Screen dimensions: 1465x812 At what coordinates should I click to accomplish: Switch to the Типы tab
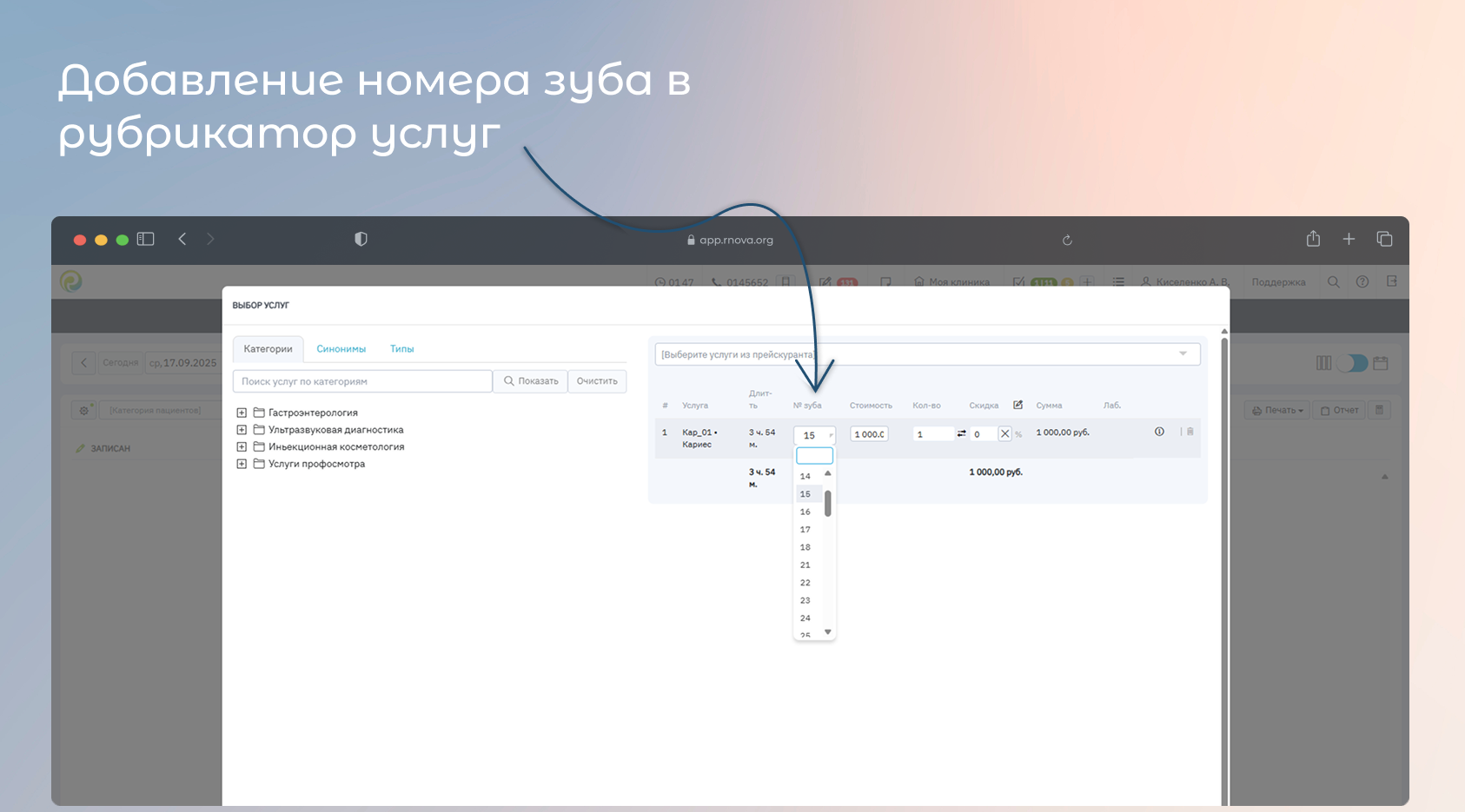[401, 349]
